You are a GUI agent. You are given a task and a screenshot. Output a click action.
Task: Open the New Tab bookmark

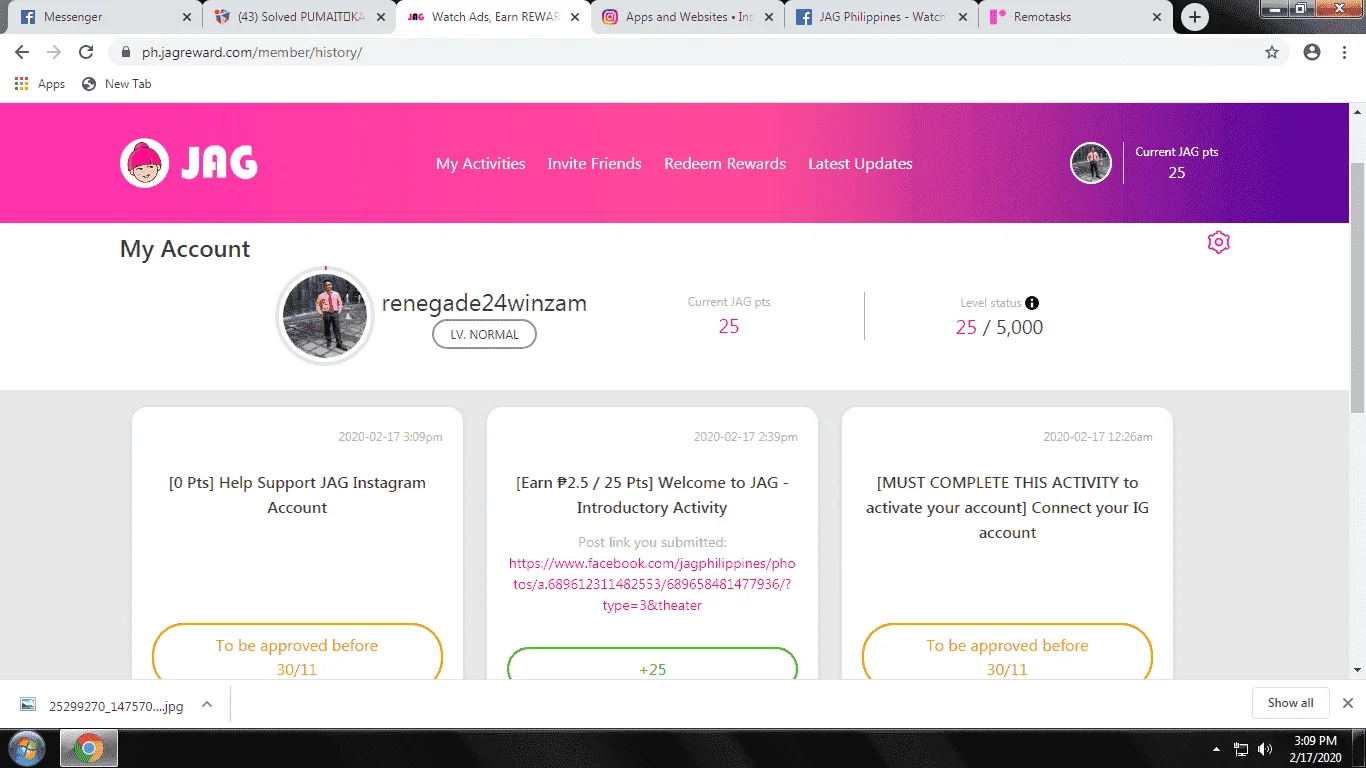click(117, 84)
